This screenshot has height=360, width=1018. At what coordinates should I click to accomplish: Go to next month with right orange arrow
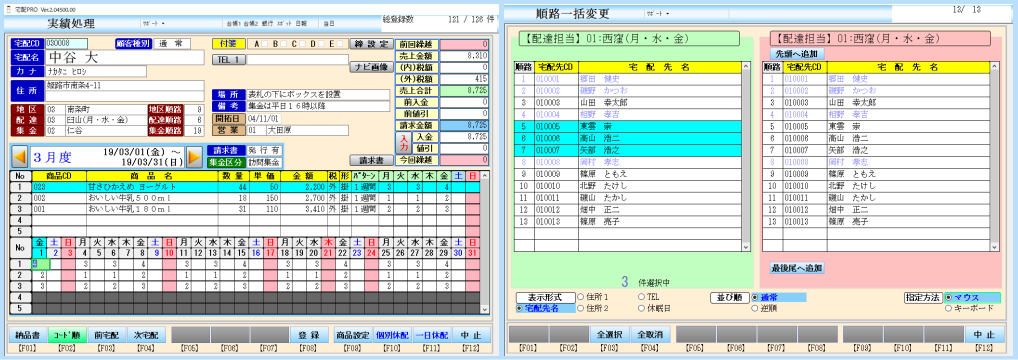[194, 157]
